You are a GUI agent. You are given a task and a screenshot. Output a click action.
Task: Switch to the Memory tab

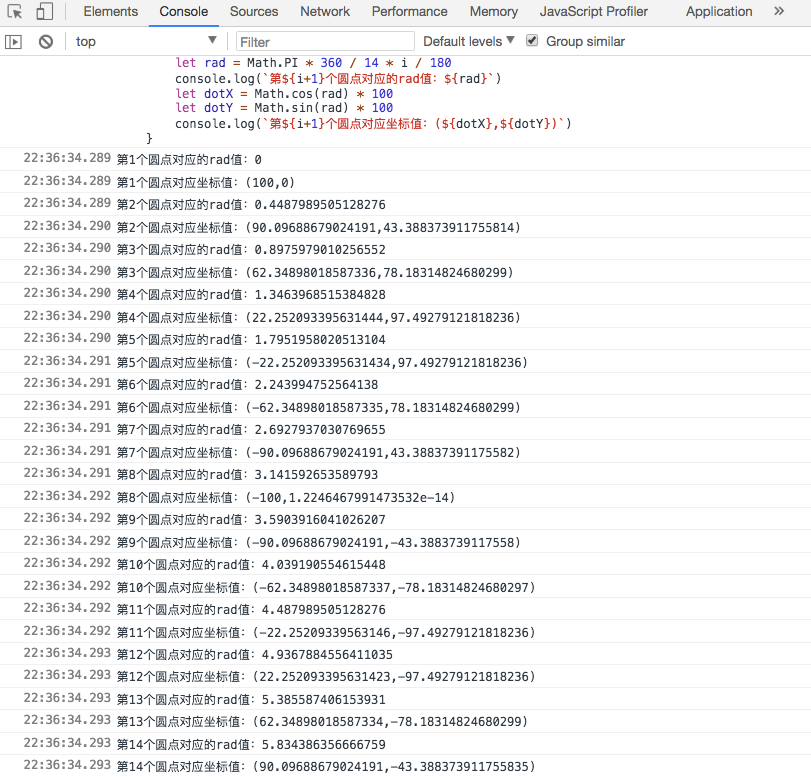tap(494, 11)
